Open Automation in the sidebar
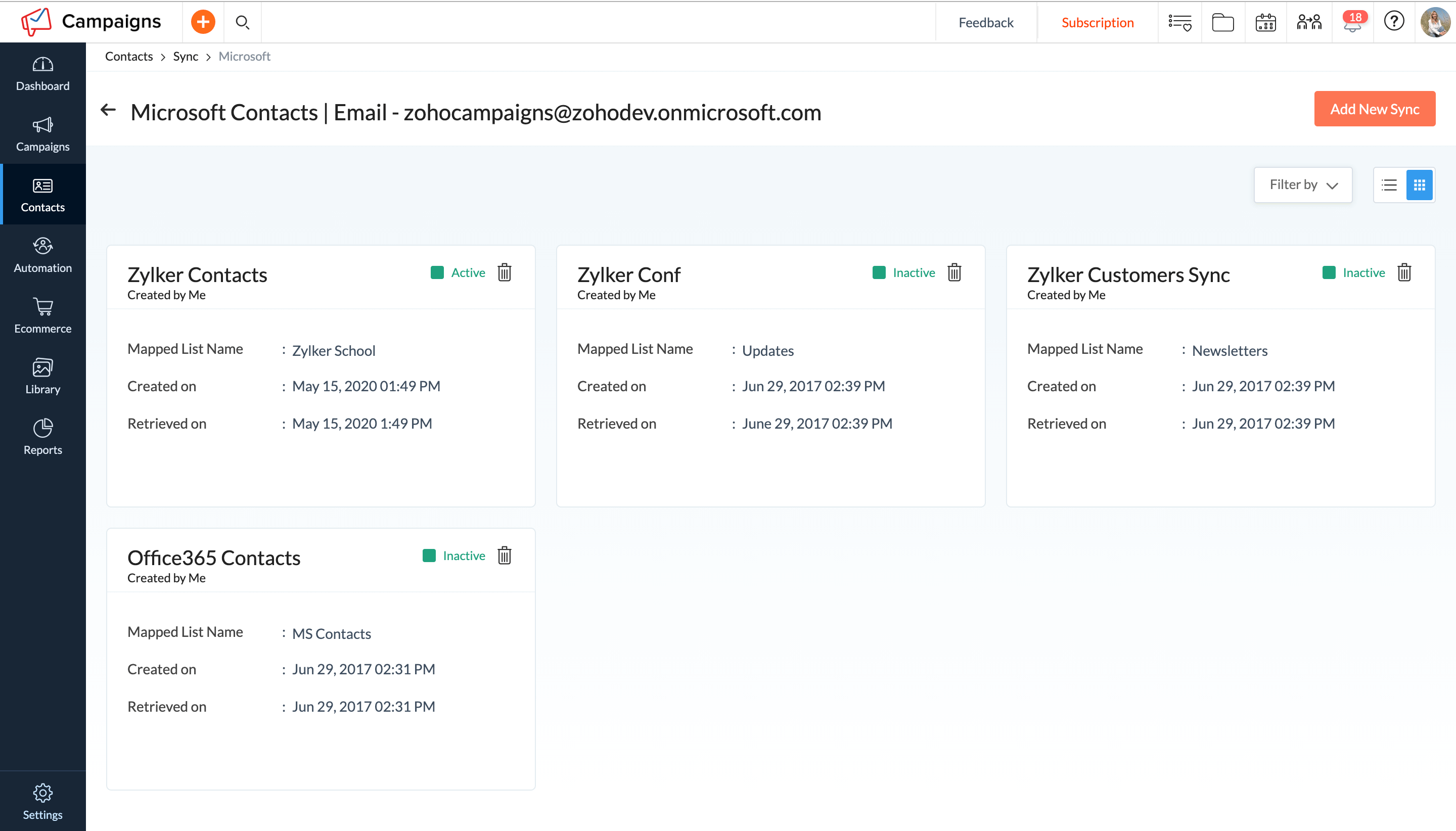The height and width of the screenshot is (831, 1456). (43, 255)
